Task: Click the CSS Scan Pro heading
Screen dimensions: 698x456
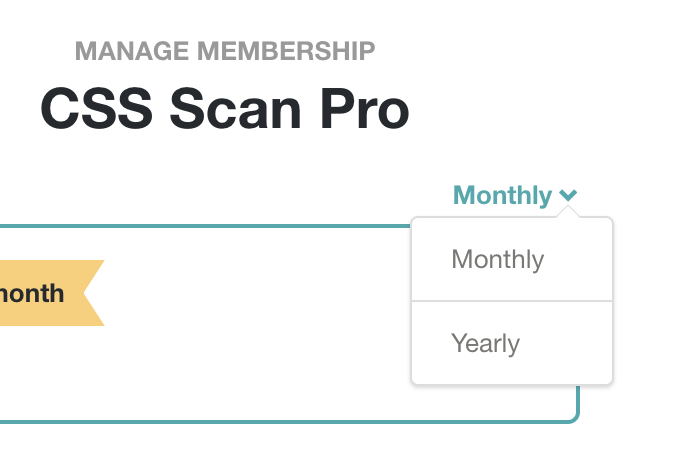Action: point(224,109)
